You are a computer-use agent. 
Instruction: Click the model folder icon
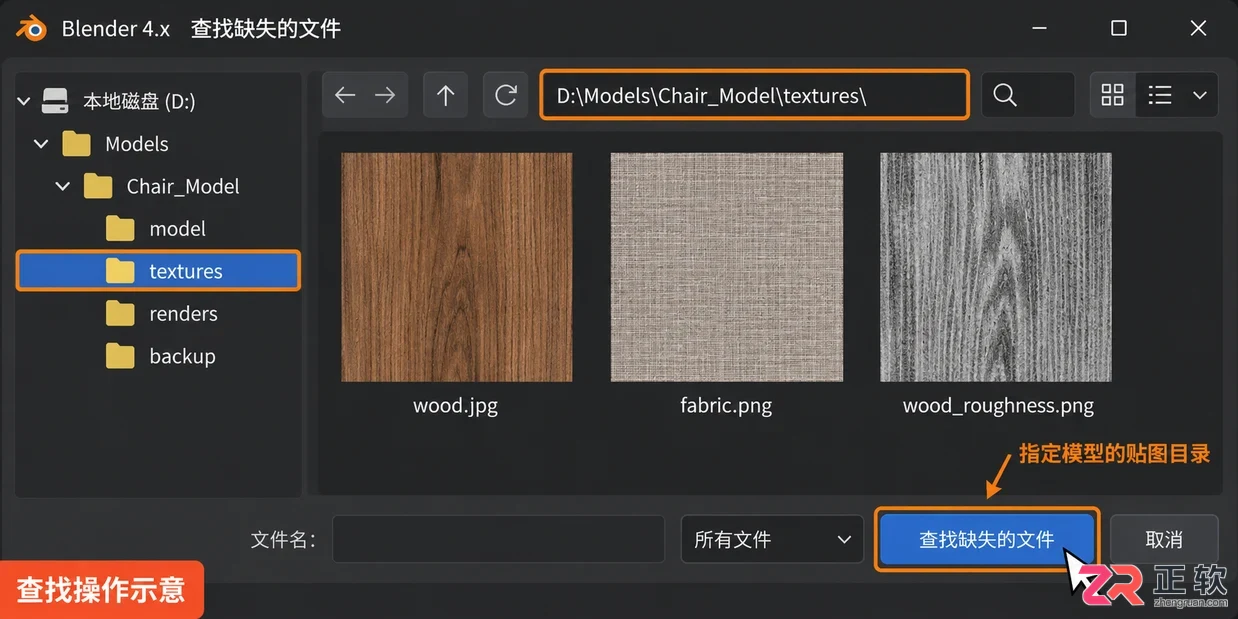click(x=120, y=228)
